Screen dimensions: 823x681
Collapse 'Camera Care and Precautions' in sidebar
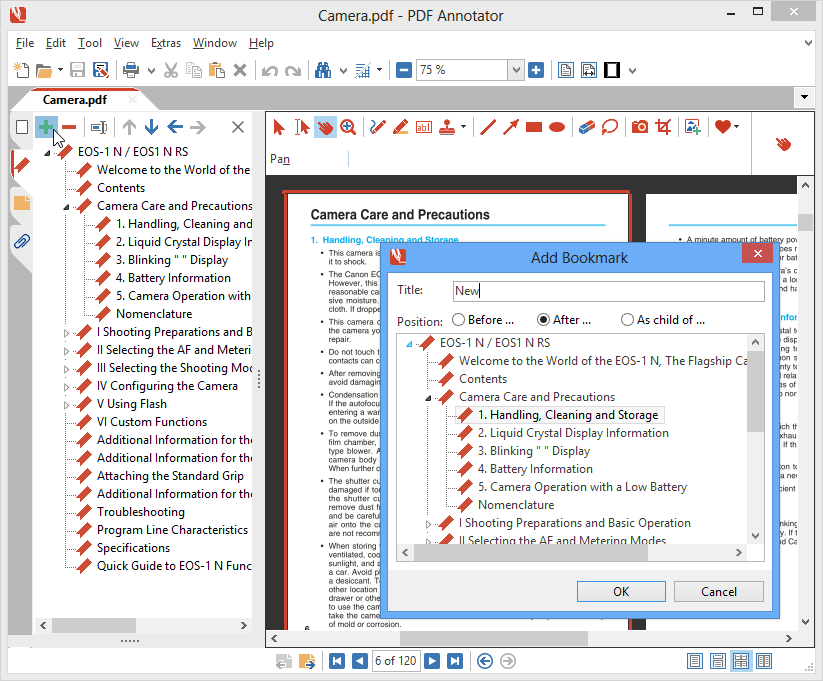(x=67, y=207)
